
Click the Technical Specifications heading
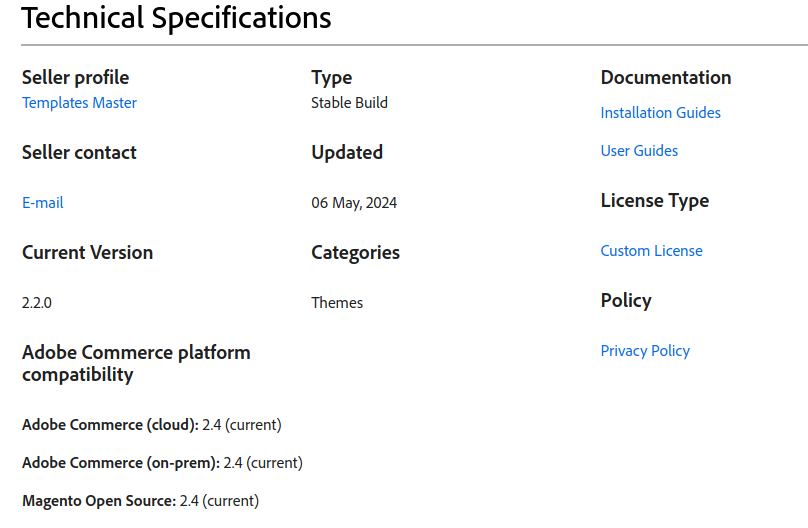(x=176, y=18)
